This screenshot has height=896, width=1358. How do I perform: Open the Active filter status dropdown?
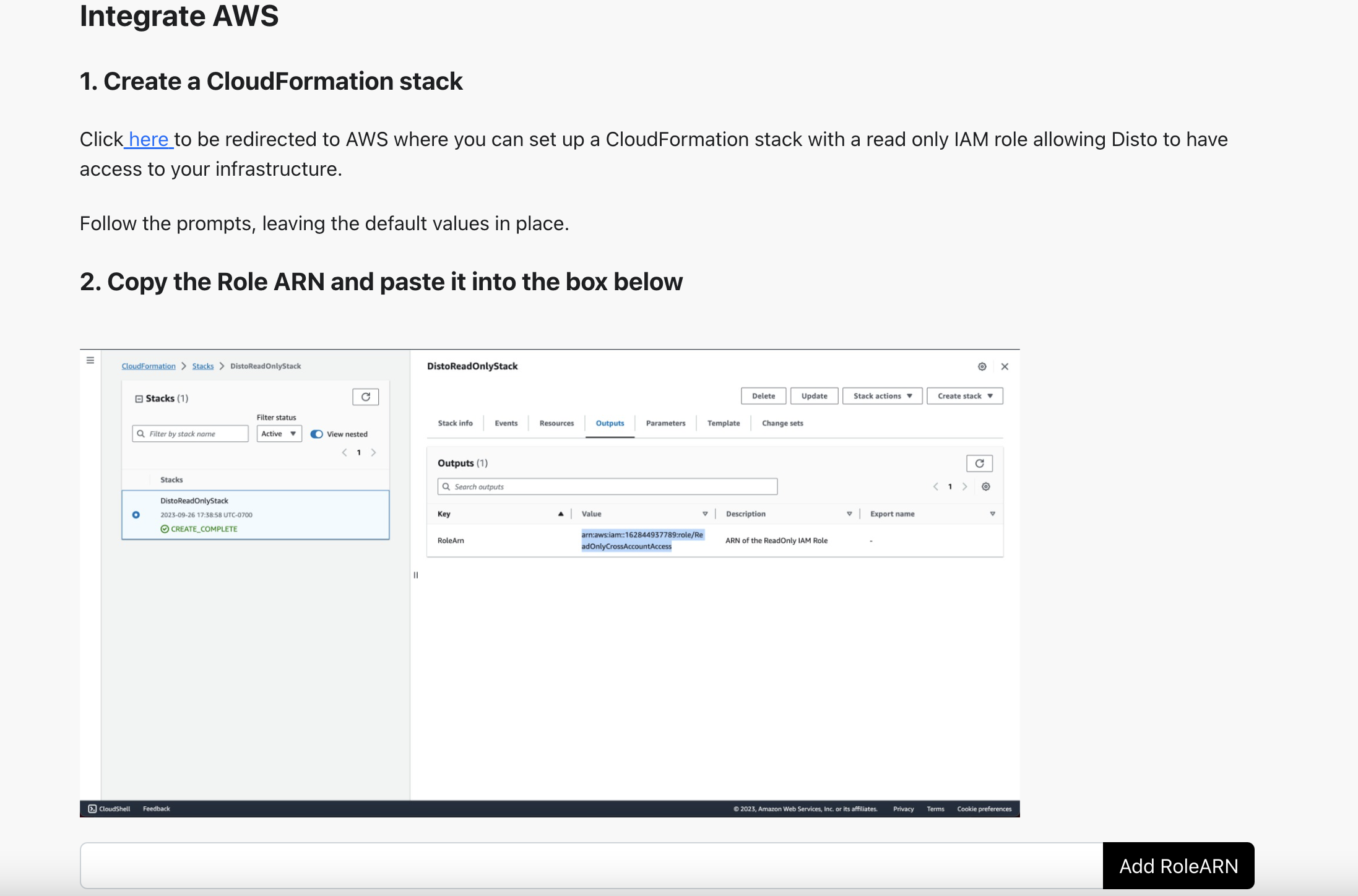click(279, 434)
